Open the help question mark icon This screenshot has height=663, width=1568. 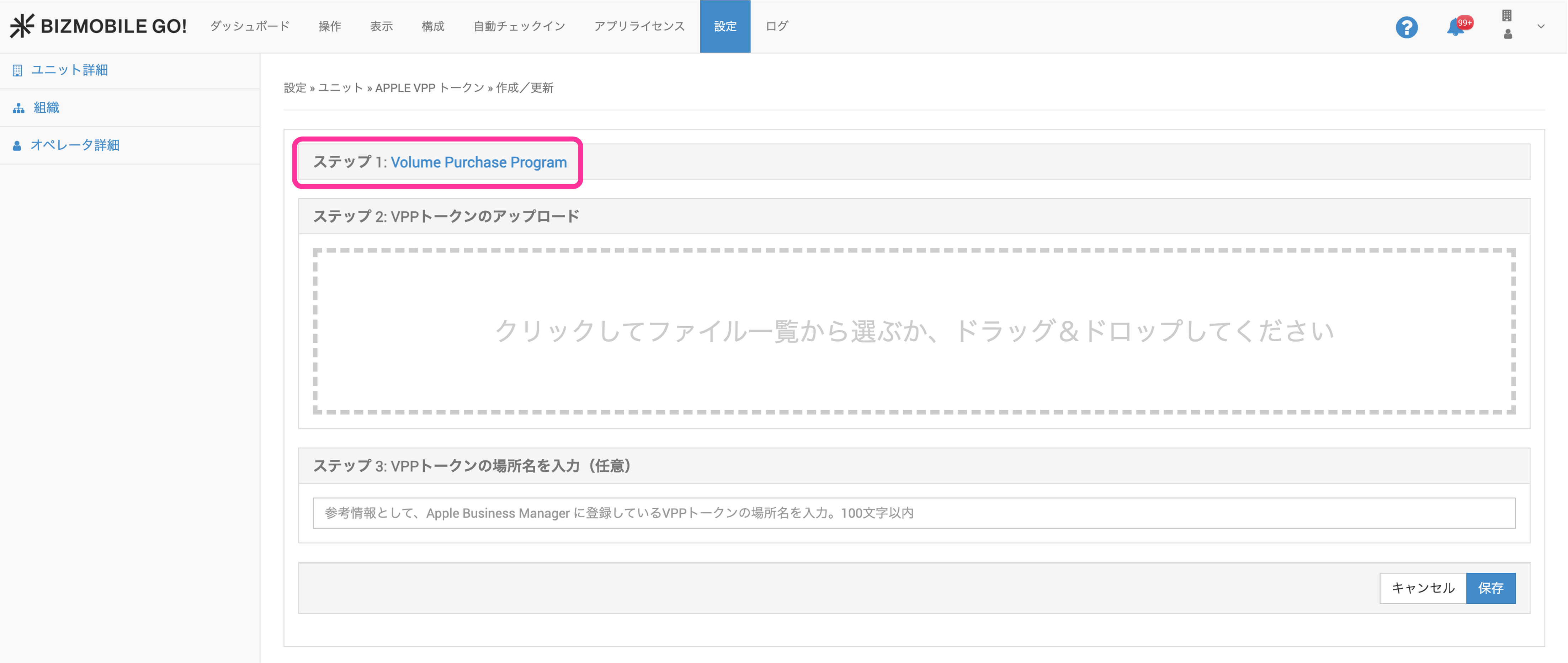(1406, 27)
